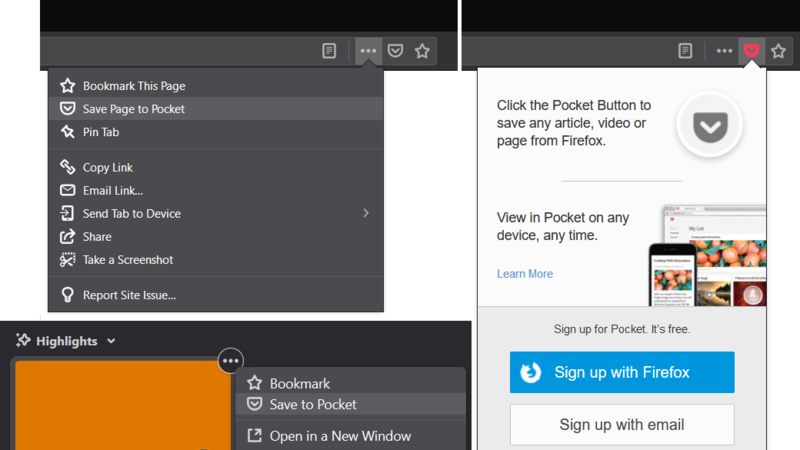Image resolution: width=800 pixels, height=450 pixels.
Task: Click new window icon beside Open in a New Window
Action: click(255, 436)
